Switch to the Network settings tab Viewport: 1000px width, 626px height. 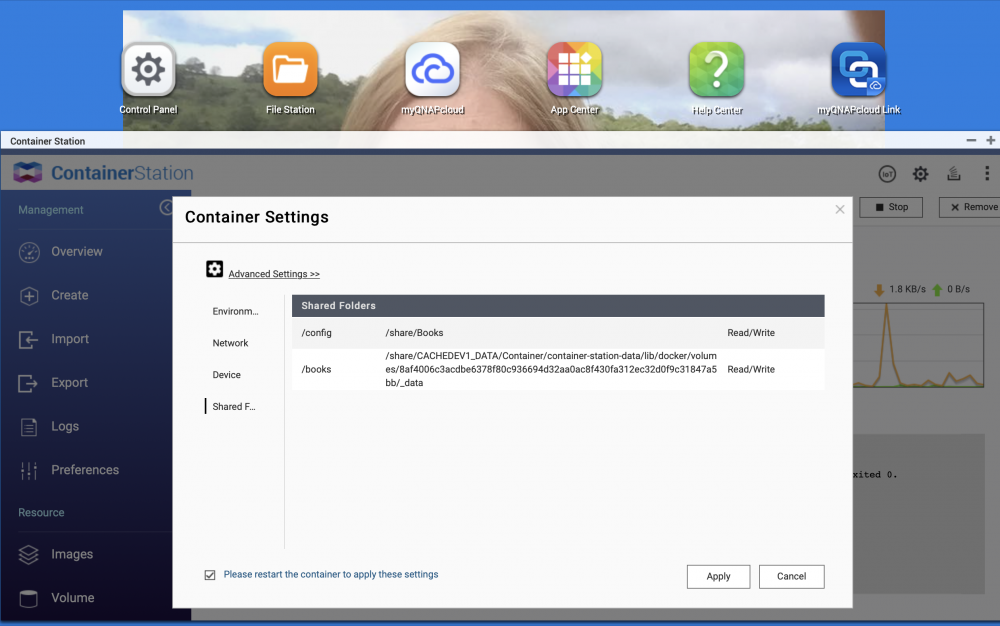tap(230, 343)
